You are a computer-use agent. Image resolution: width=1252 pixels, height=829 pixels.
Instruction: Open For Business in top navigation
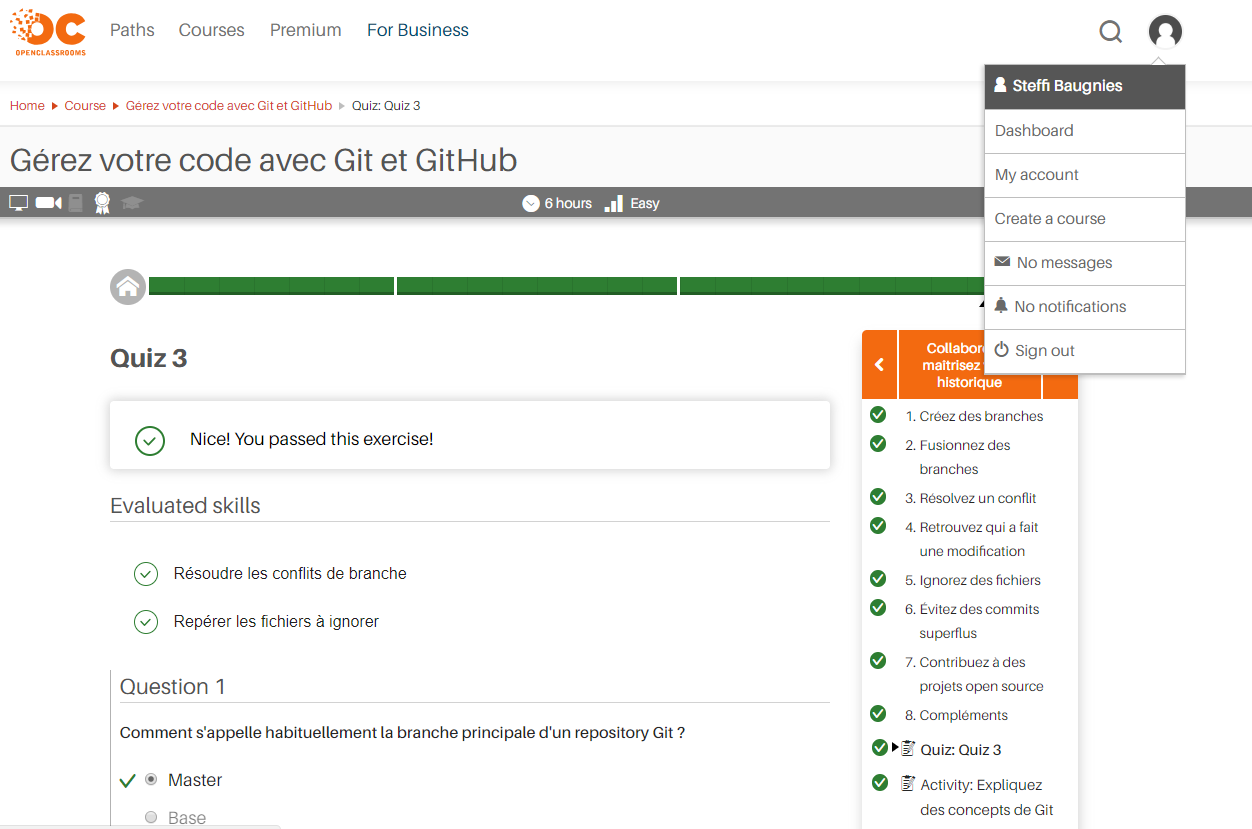(x=418, y=30)
